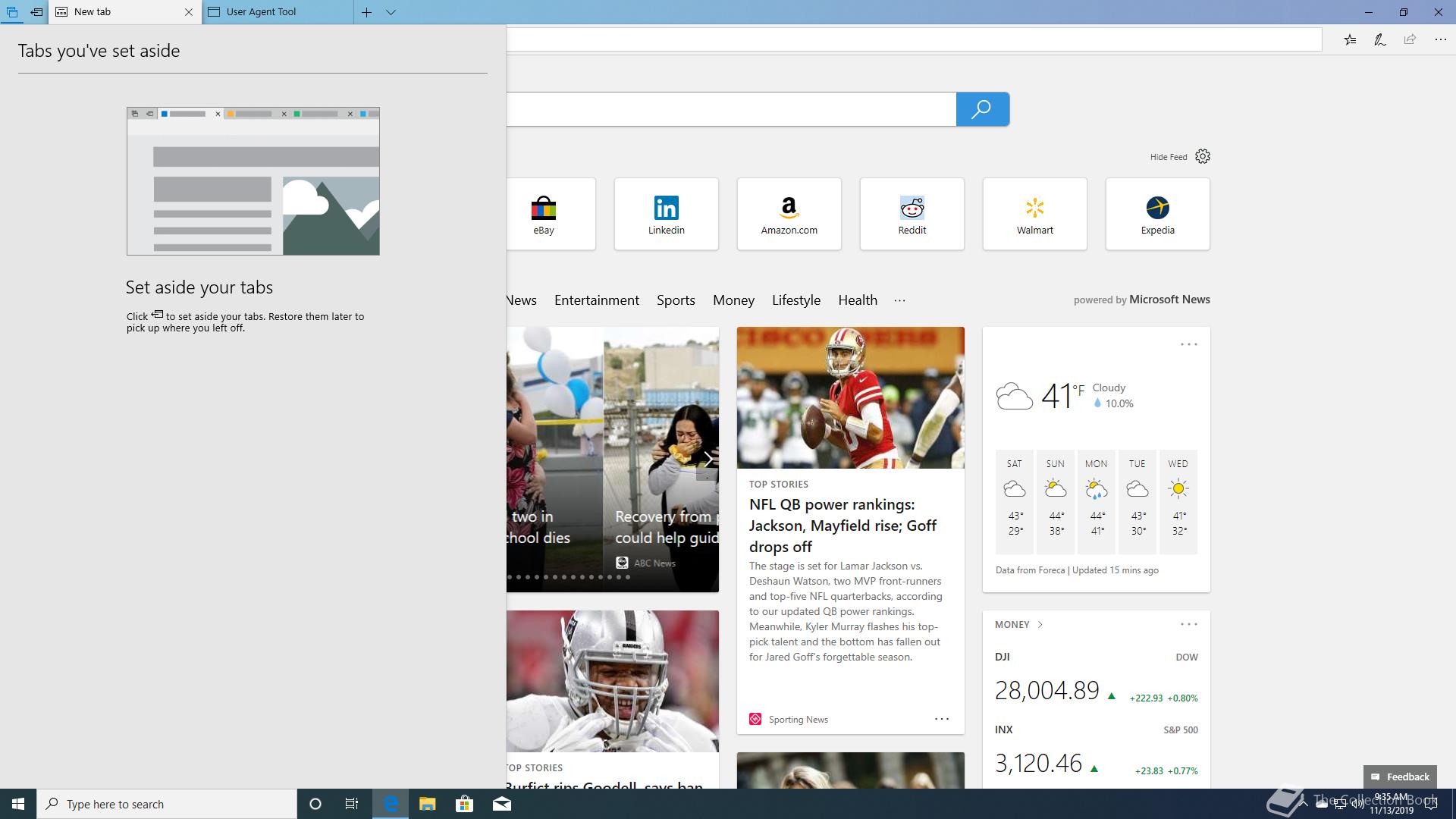
Task: Open the LinkedIn top site tile
Action: coord(667,214)
